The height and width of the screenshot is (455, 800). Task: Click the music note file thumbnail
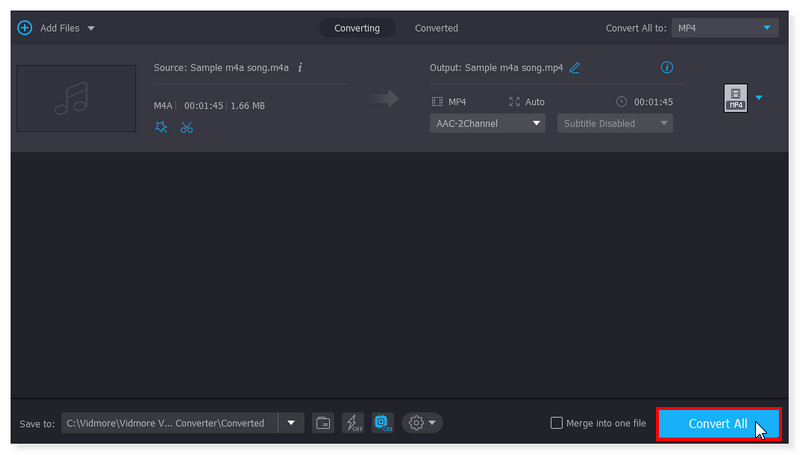pos(76,98)
